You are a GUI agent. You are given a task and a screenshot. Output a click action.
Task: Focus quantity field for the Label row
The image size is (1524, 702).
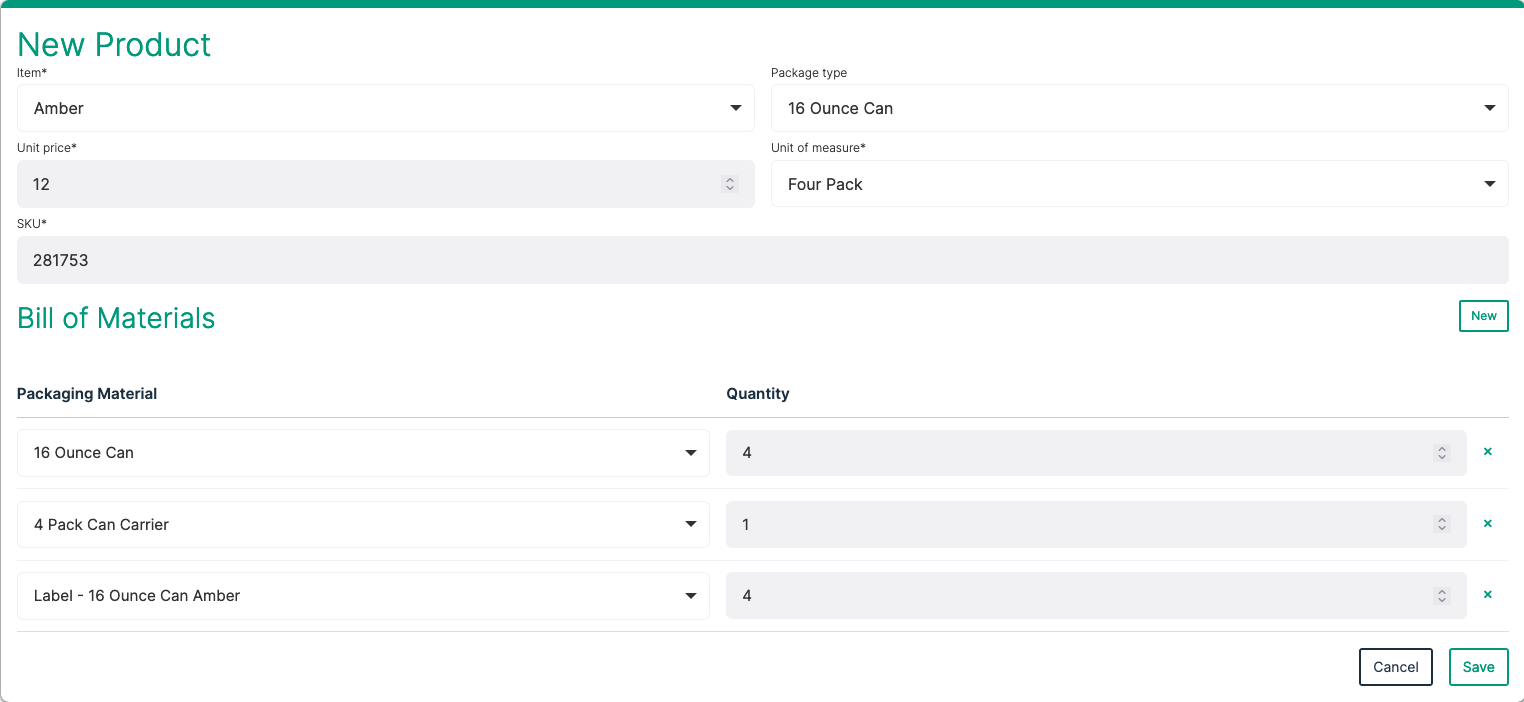(x=1096, y=596)
